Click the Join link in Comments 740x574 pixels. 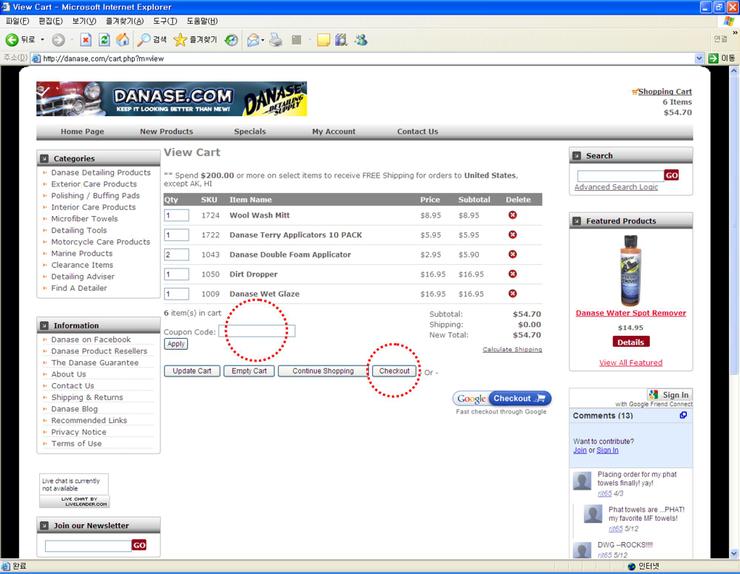coord(580,450)
